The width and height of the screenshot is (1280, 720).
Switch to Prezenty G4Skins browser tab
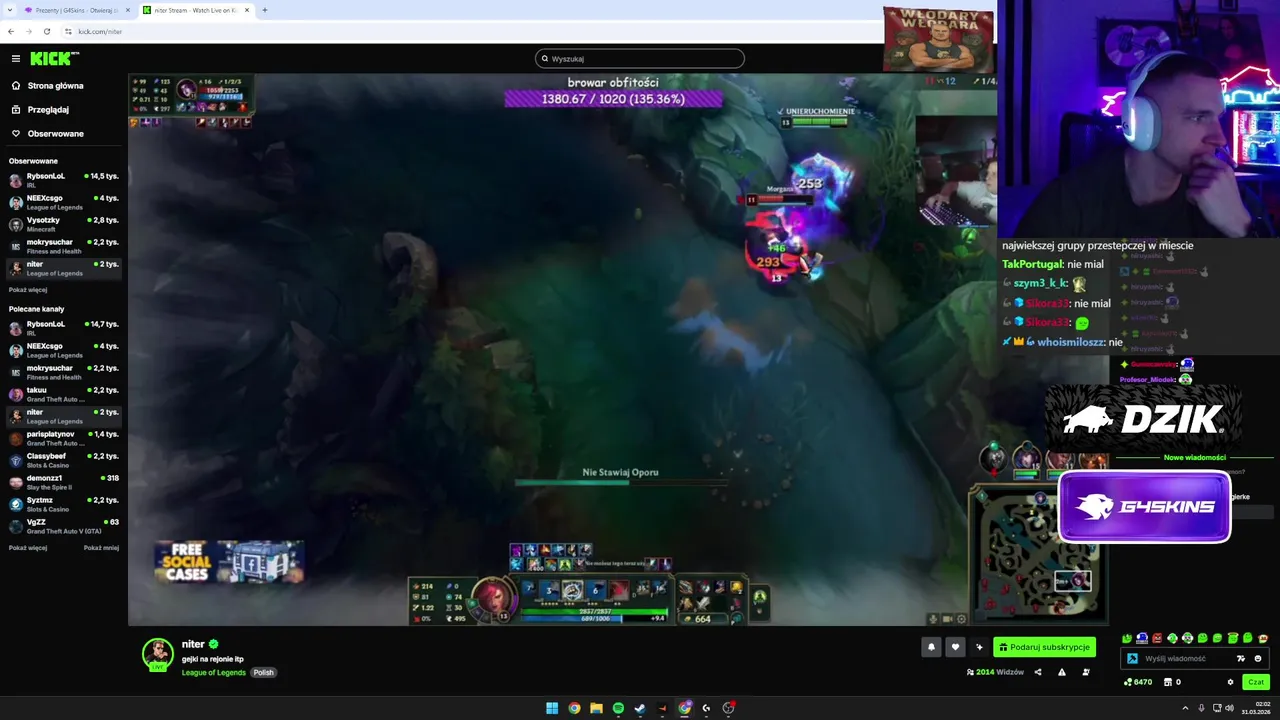click(x=76, y=10)
